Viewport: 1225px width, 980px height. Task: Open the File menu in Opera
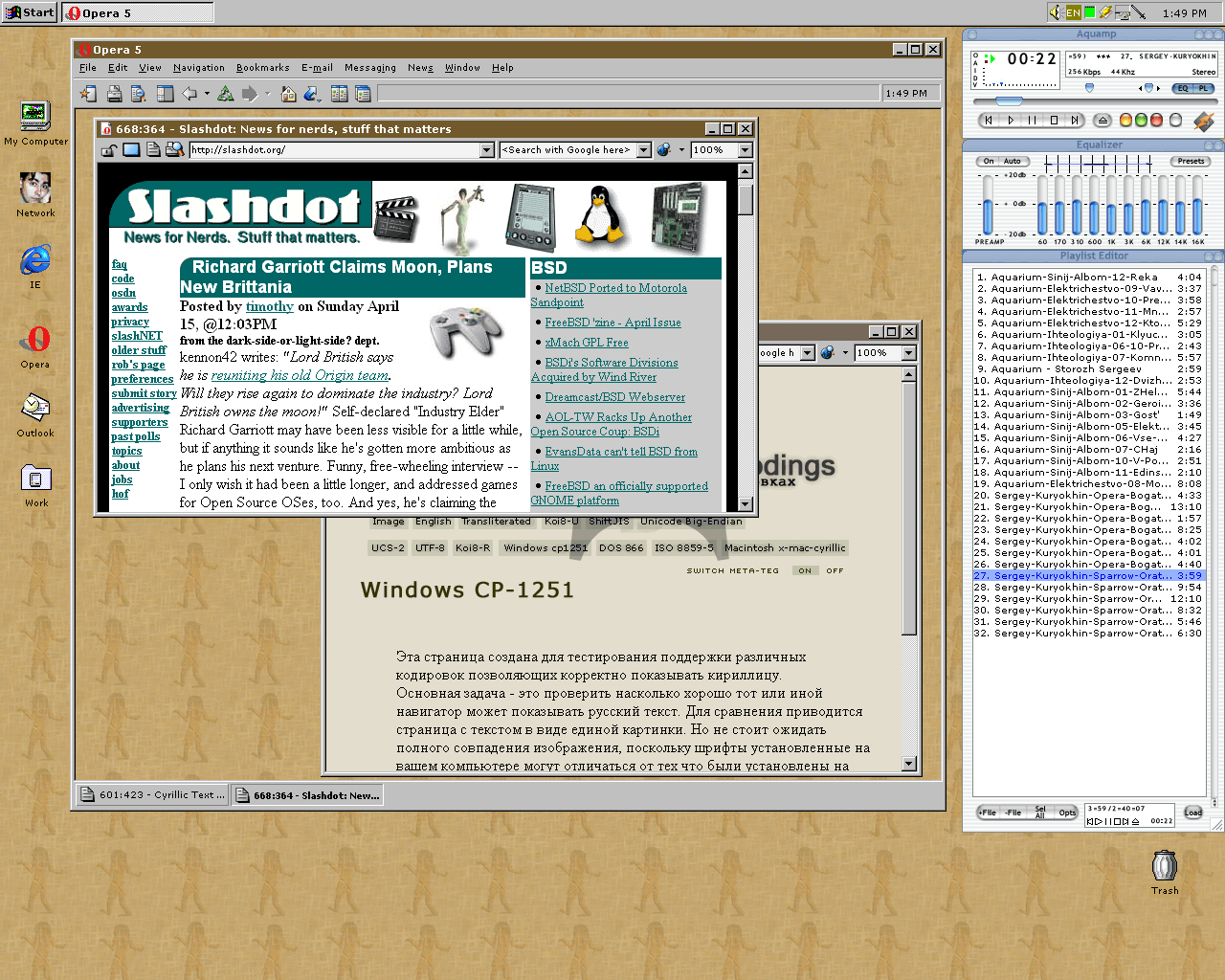(88, 68)
